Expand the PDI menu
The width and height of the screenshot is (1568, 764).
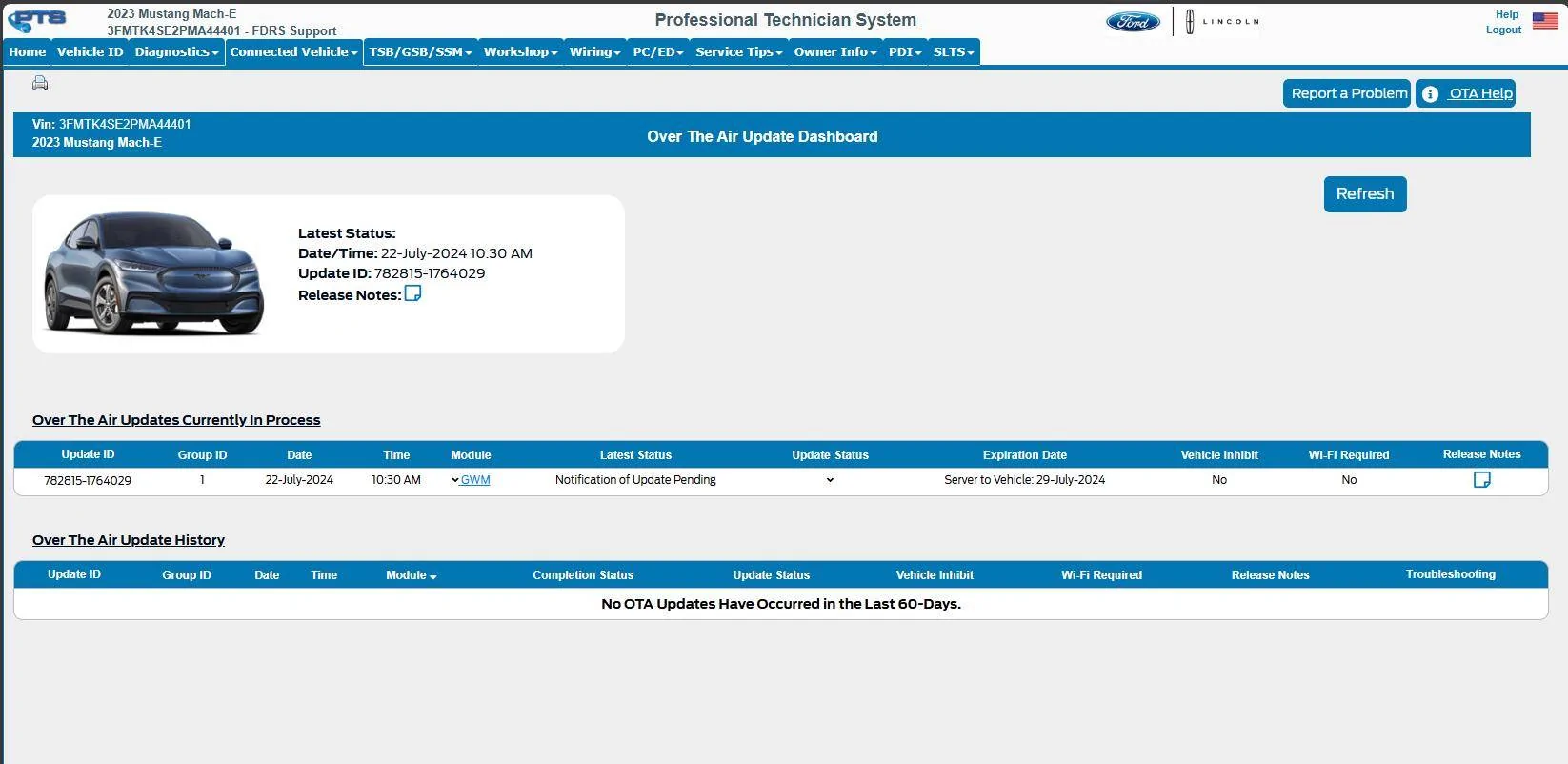point(905,51)
